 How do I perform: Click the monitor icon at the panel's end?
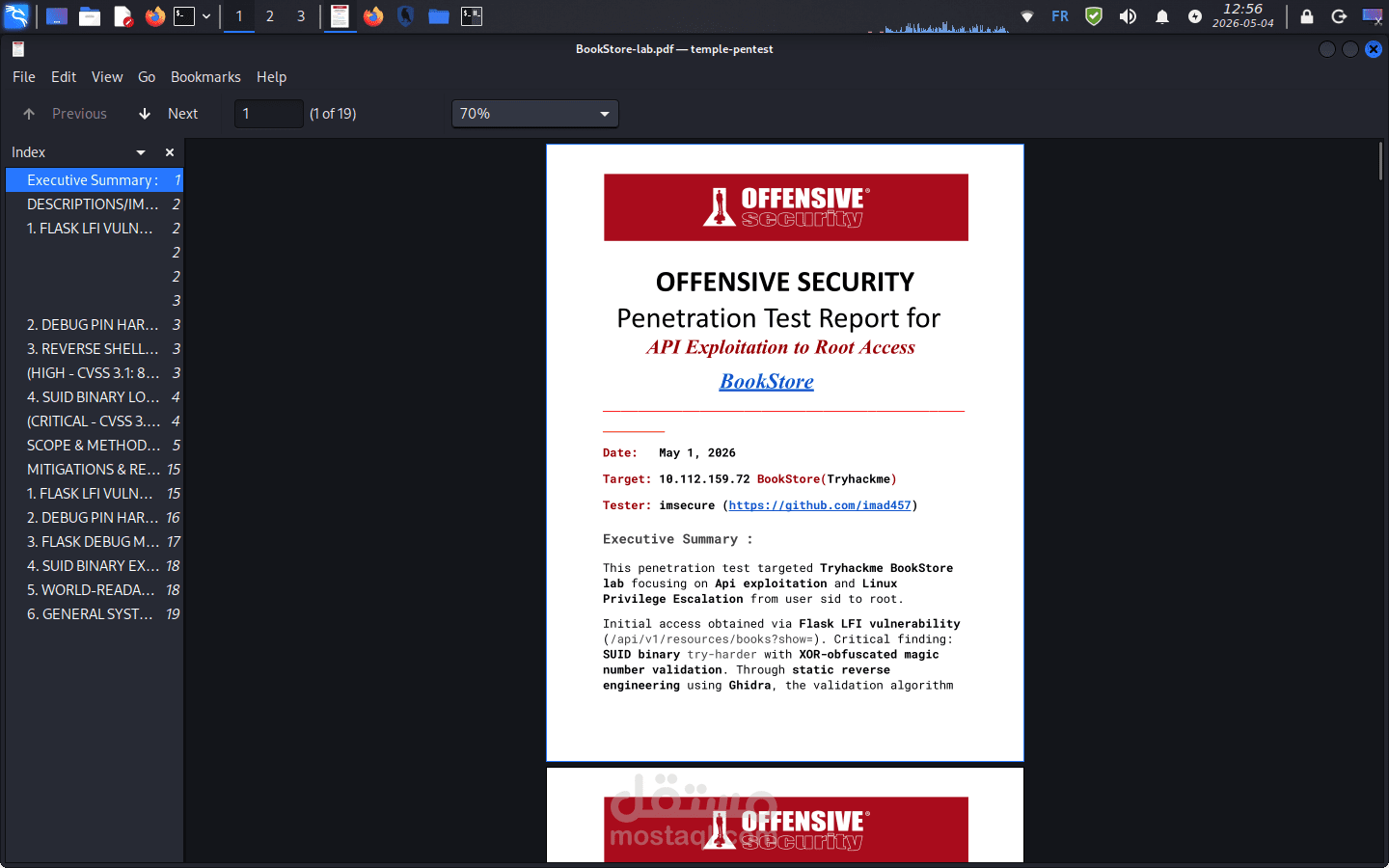[x=1373, y=16]
